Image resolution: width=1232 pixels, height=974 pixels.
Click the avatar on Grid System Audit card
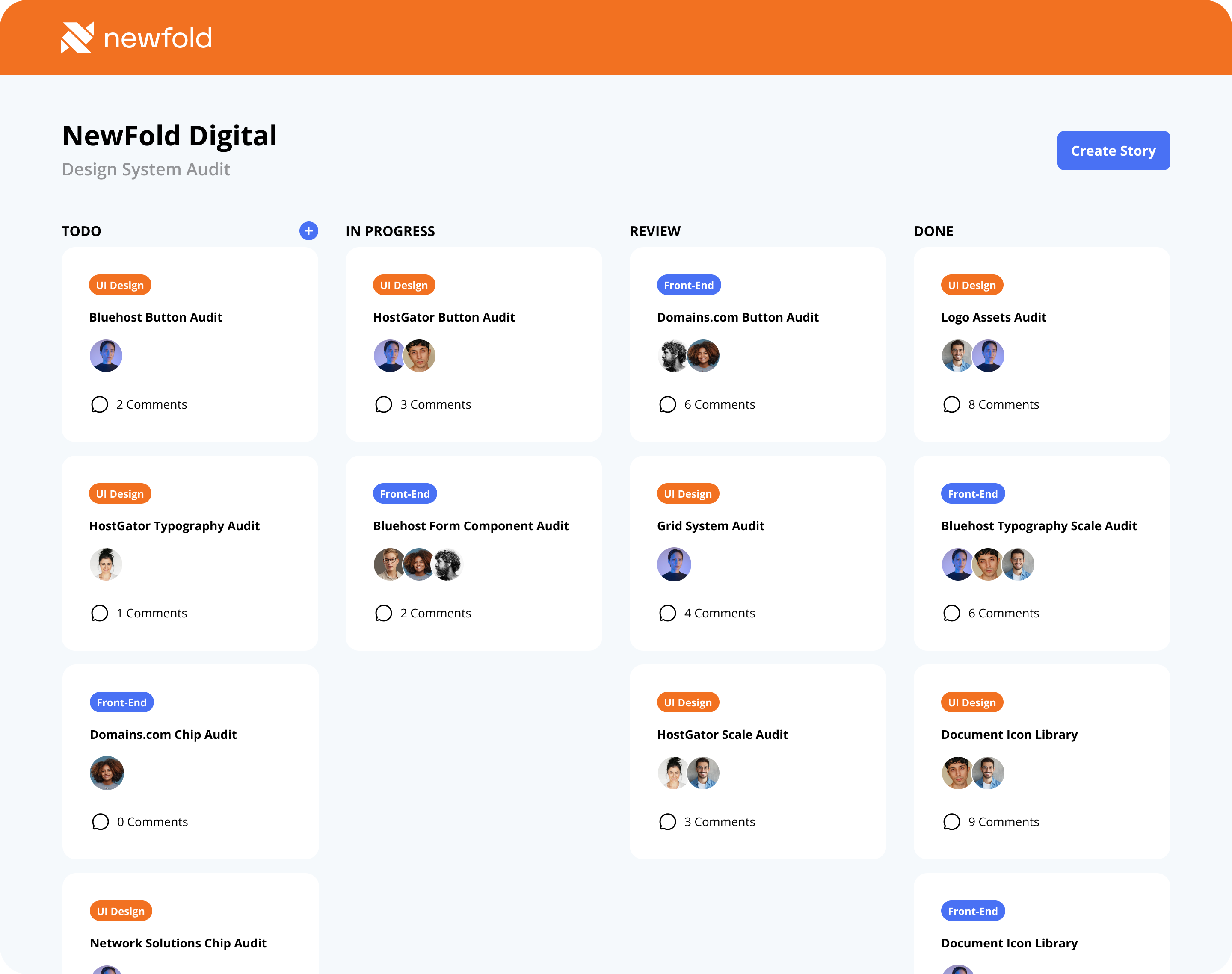[x=674, y=564]
